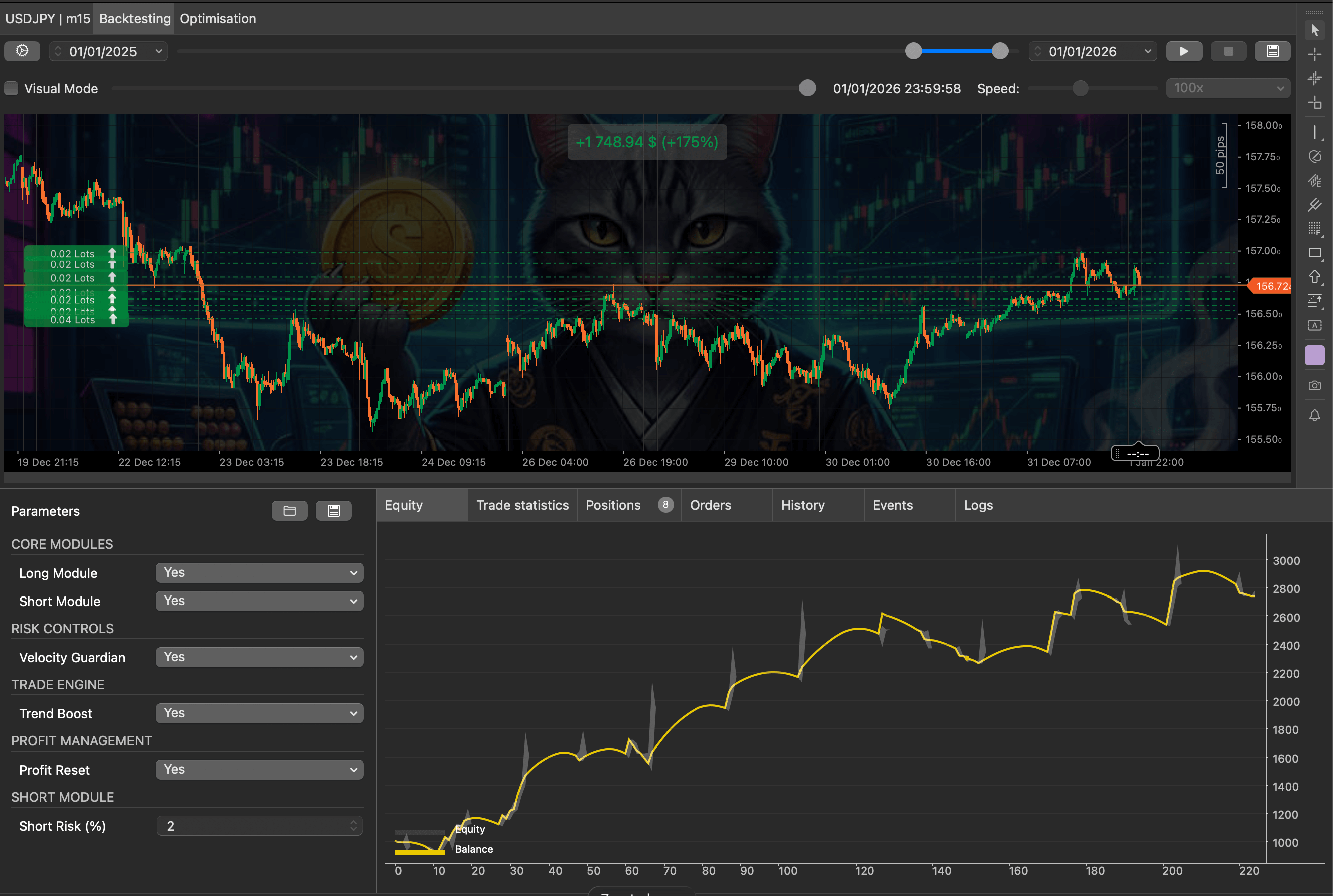Image resolution: width=1333 pixels, height=896 pixels.
Task: Select the pointer tool in chart toolbar
Action: tap(1315, 30)
